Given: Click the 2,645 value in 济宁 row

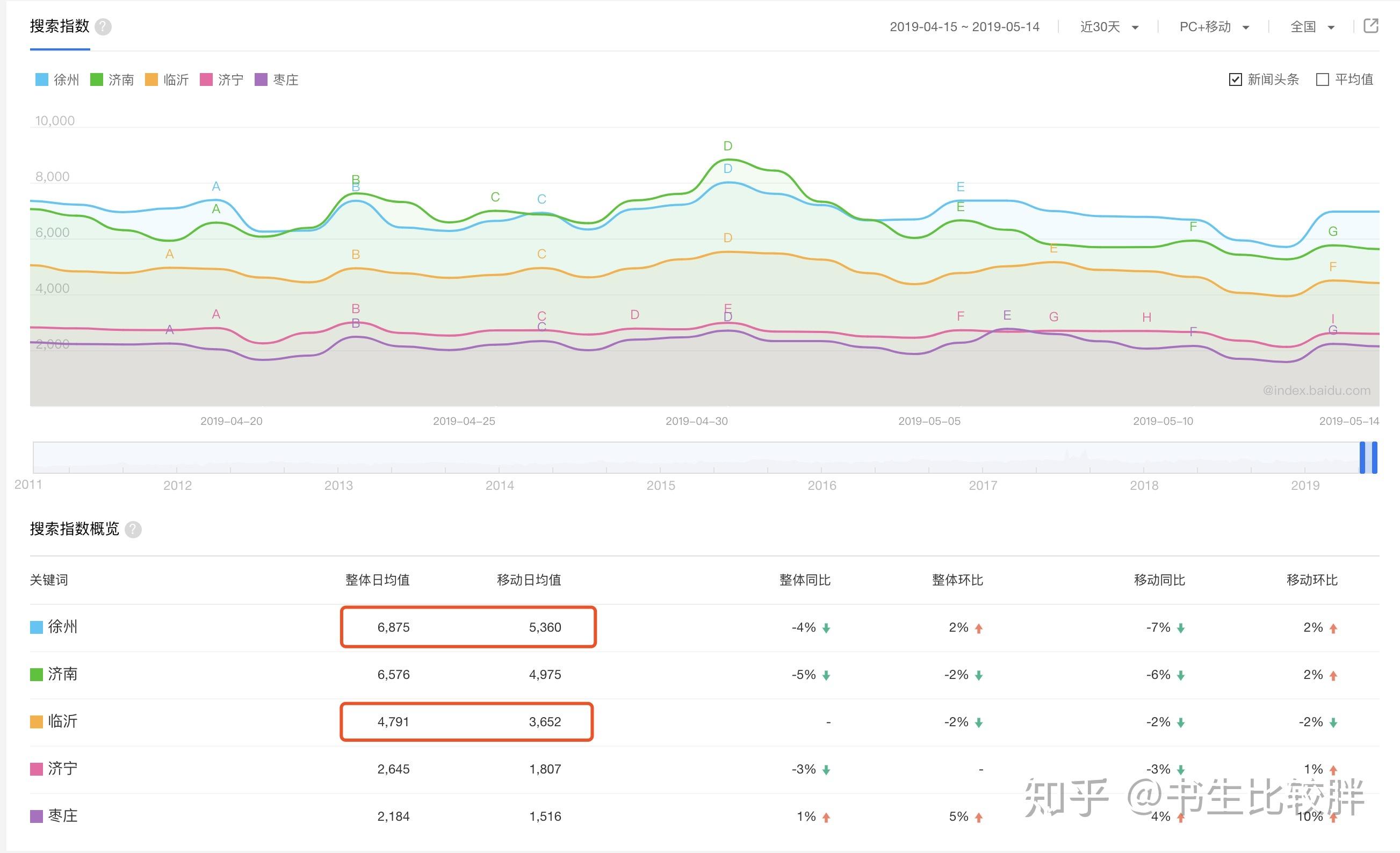Looking at the screenshot, I should point(393,769).
